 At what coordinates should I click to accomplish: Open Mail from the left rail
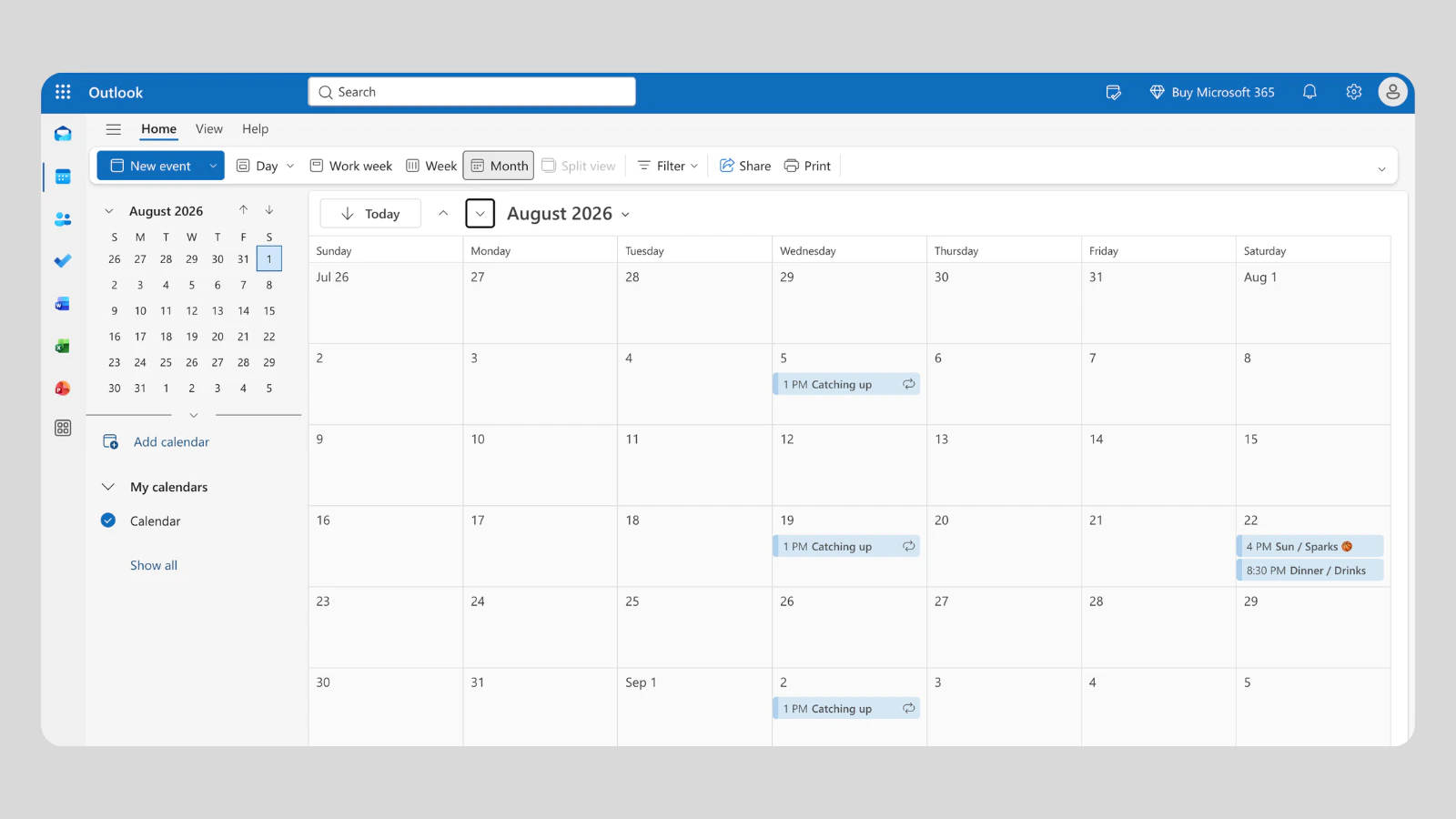tap(63, 134)
